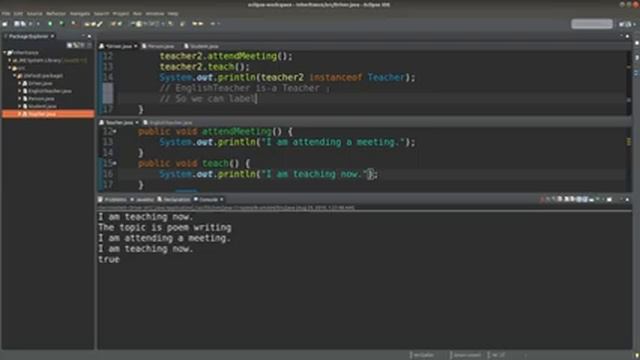Open the Edit menu

tap(18, 13)
